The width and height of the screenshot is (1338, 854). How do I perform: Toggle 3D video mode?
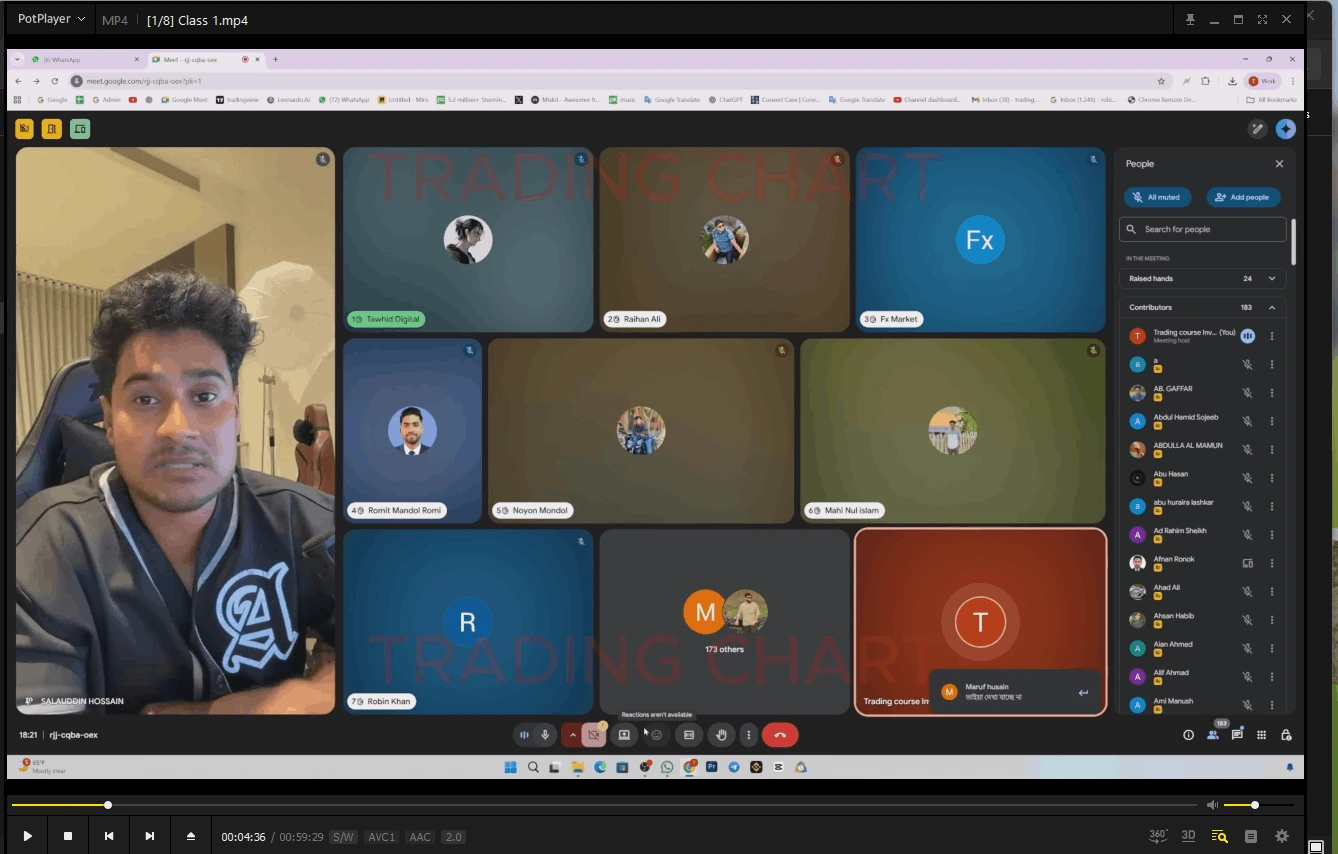pos(1188,836)
